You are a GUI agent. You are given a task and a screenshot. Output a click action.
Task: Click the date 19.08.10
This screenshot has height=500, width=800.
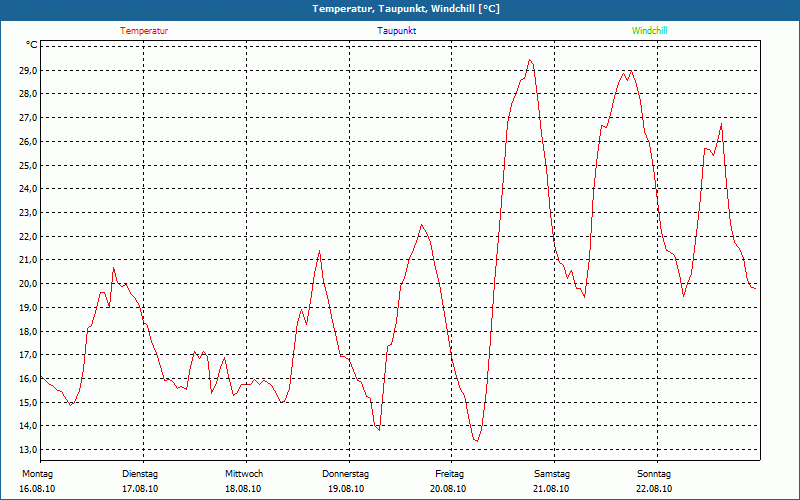(346, 489)
